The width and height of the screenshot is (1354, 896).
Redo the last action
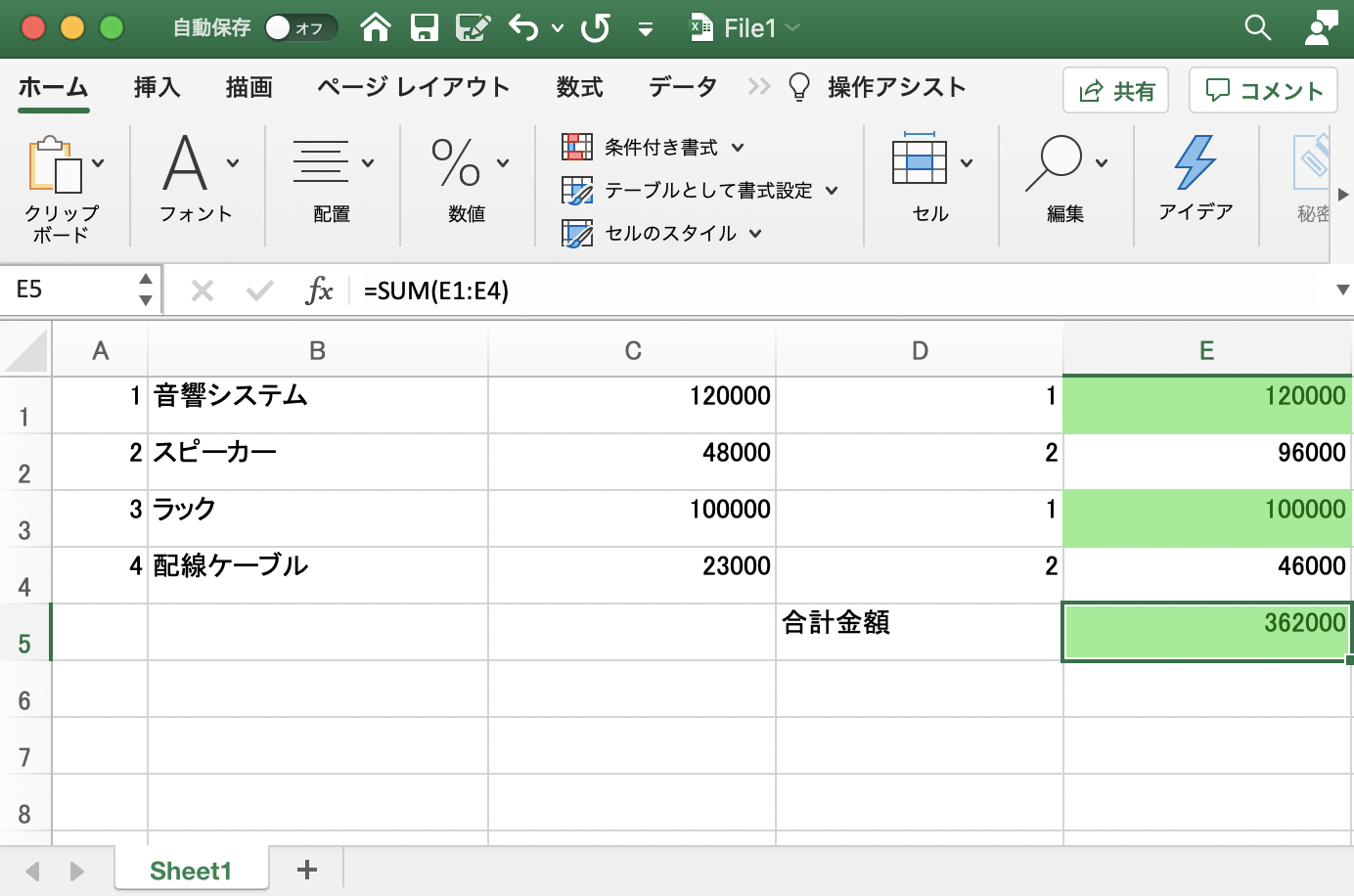click(595, 27)
